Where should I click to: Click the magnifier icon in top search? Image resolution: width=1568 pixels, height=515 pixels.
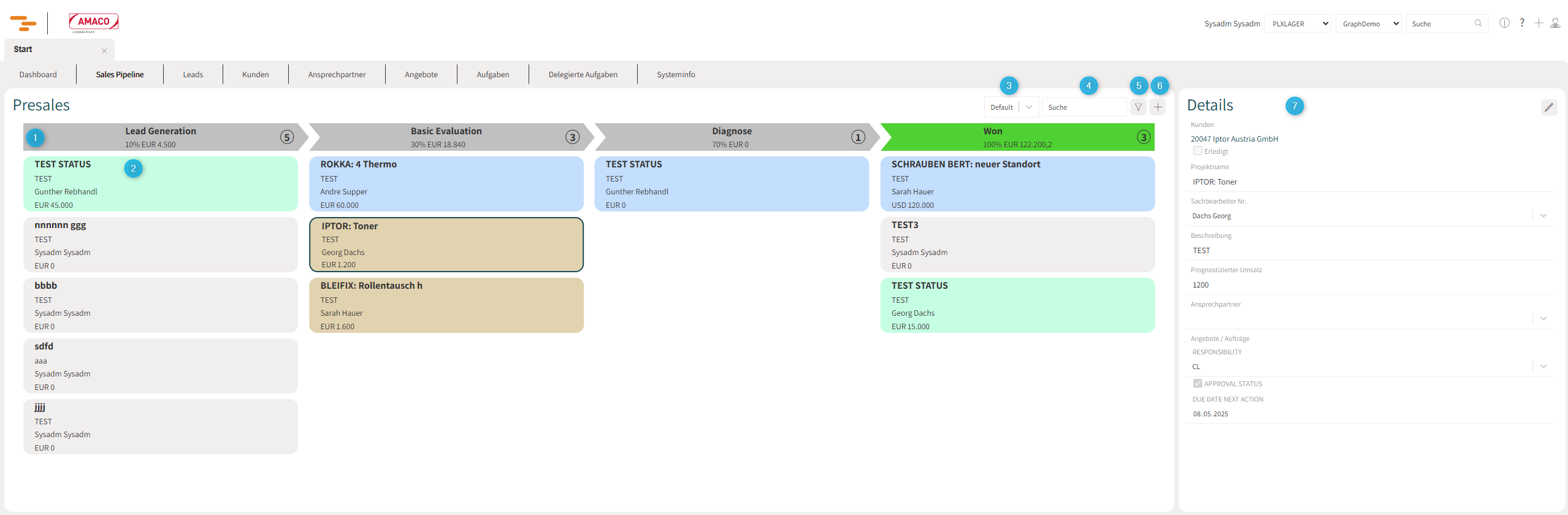(1478, 23)
